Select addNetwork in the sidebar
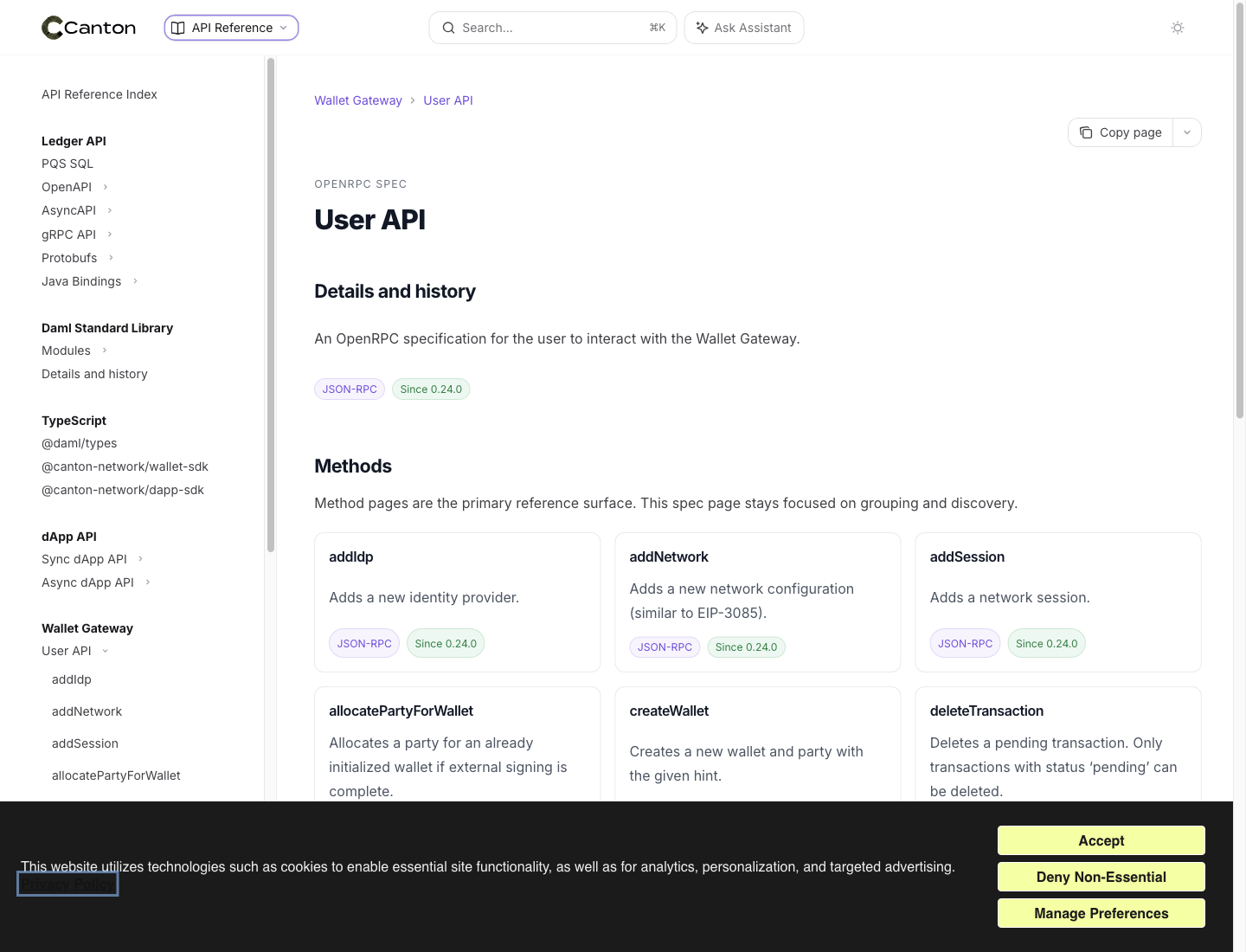This screenshot has height=952, width=1246. click(x=87, y=711)
